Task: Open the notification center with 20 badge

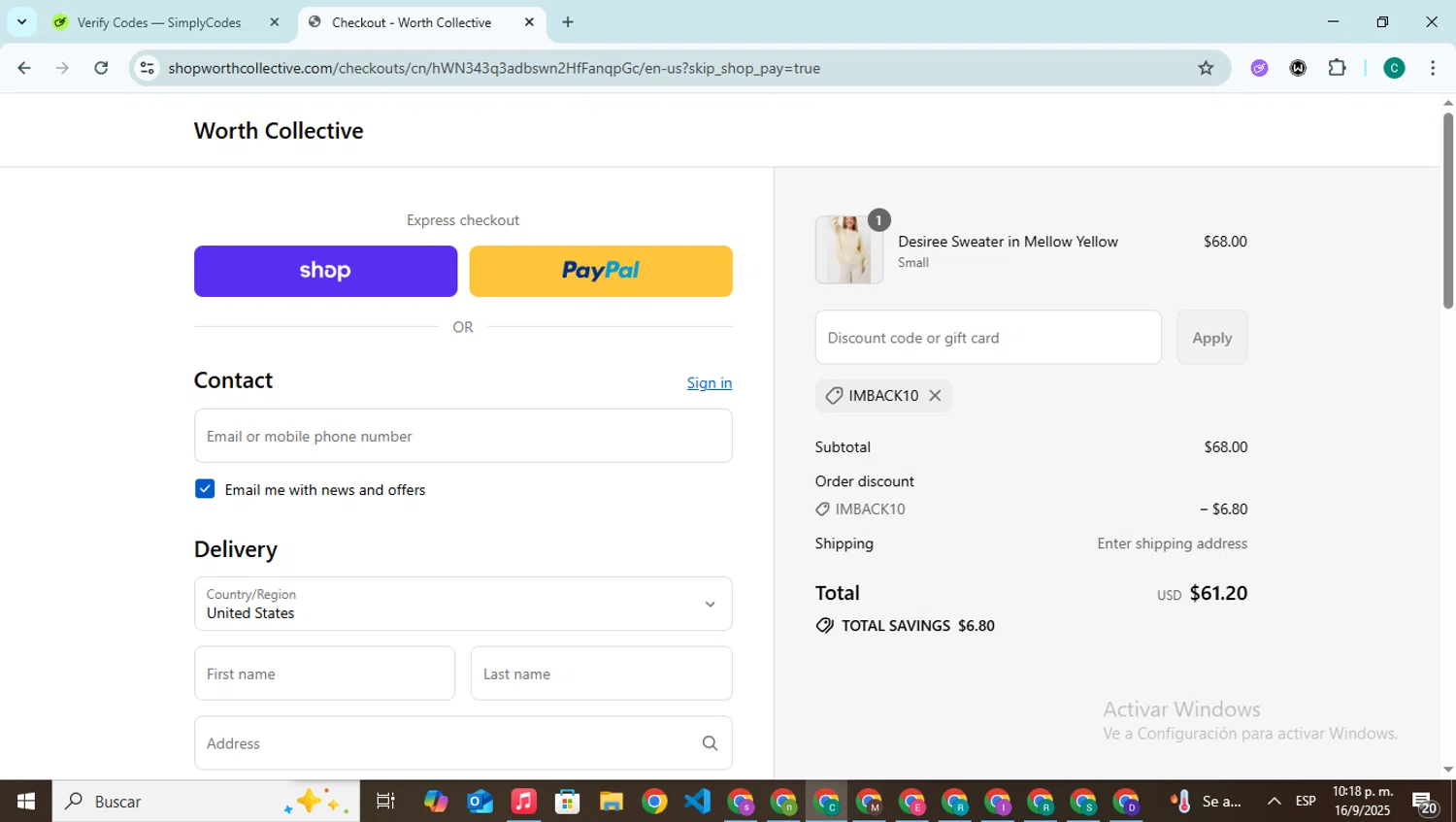Action: pos(1425,804)
